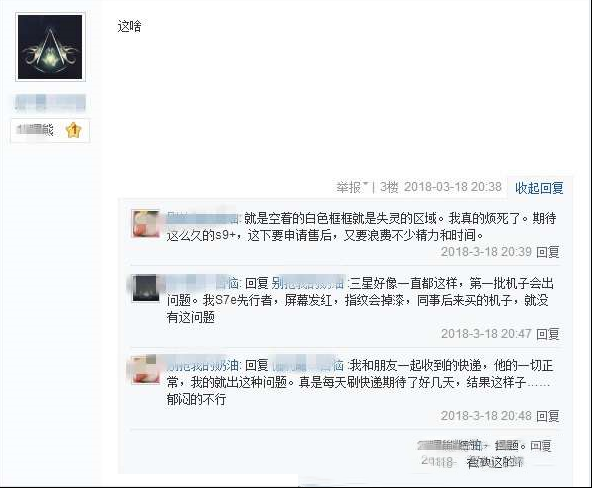Image resolution: width=592 pixels, height=488 pixels.
Task: Click the level title badge box
Action: click(x=50, y=131)
